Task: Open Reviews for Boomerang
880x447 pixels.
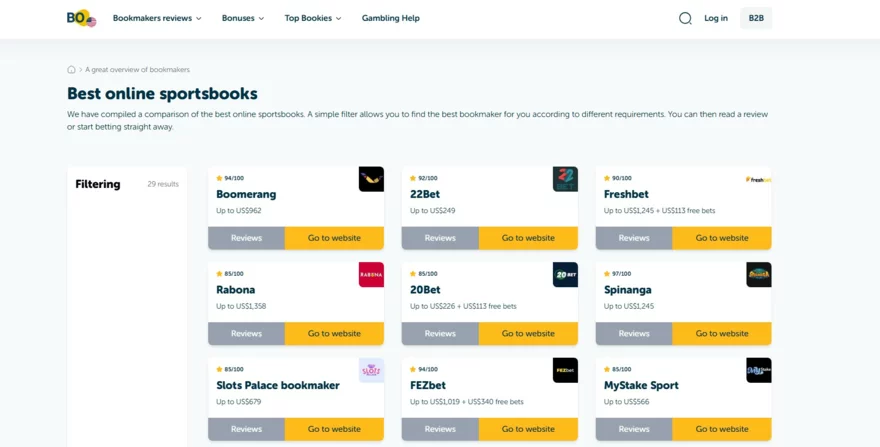Action: [246, 238]
